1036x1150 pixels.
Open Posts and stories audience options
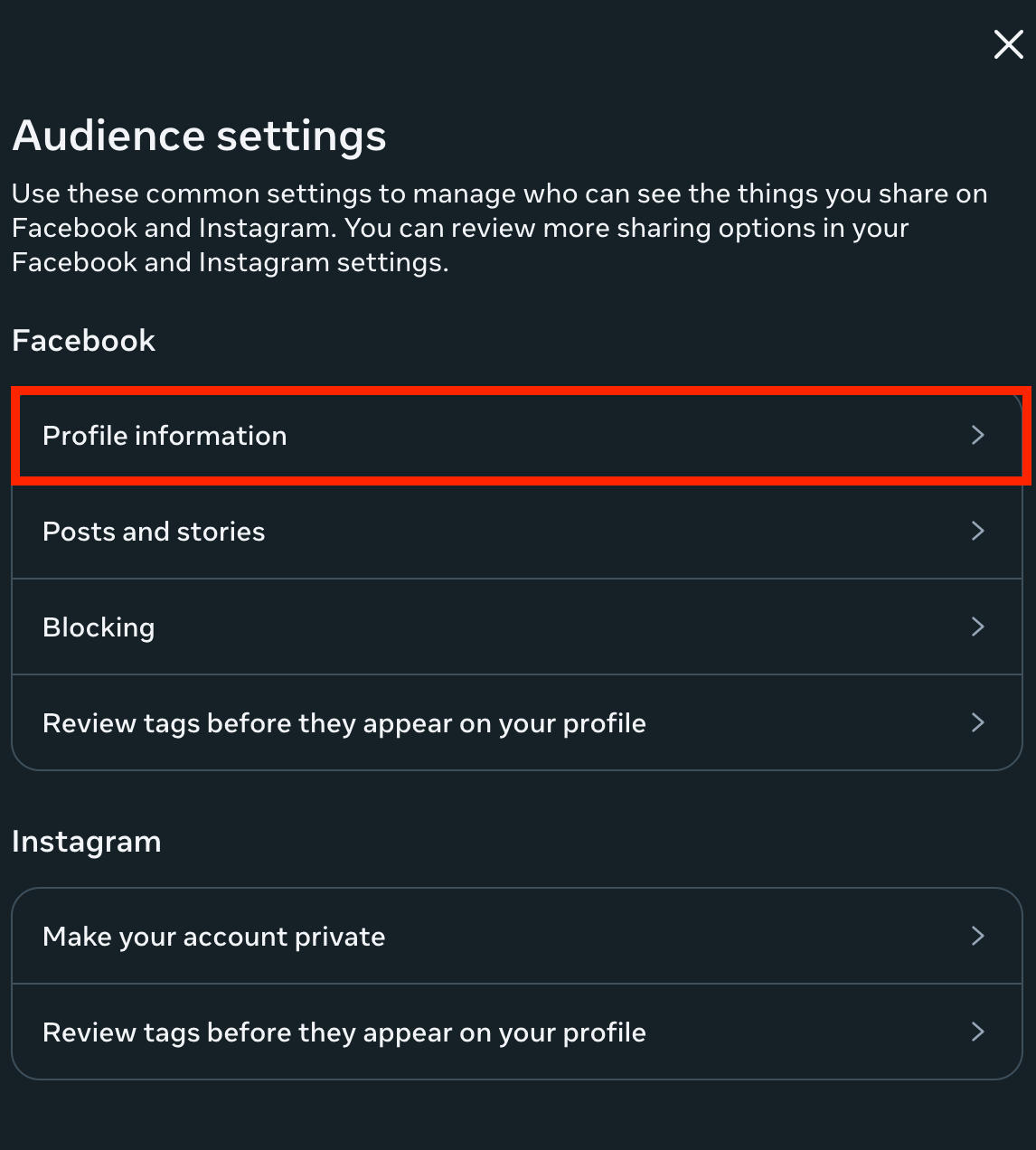pos(517,532)
